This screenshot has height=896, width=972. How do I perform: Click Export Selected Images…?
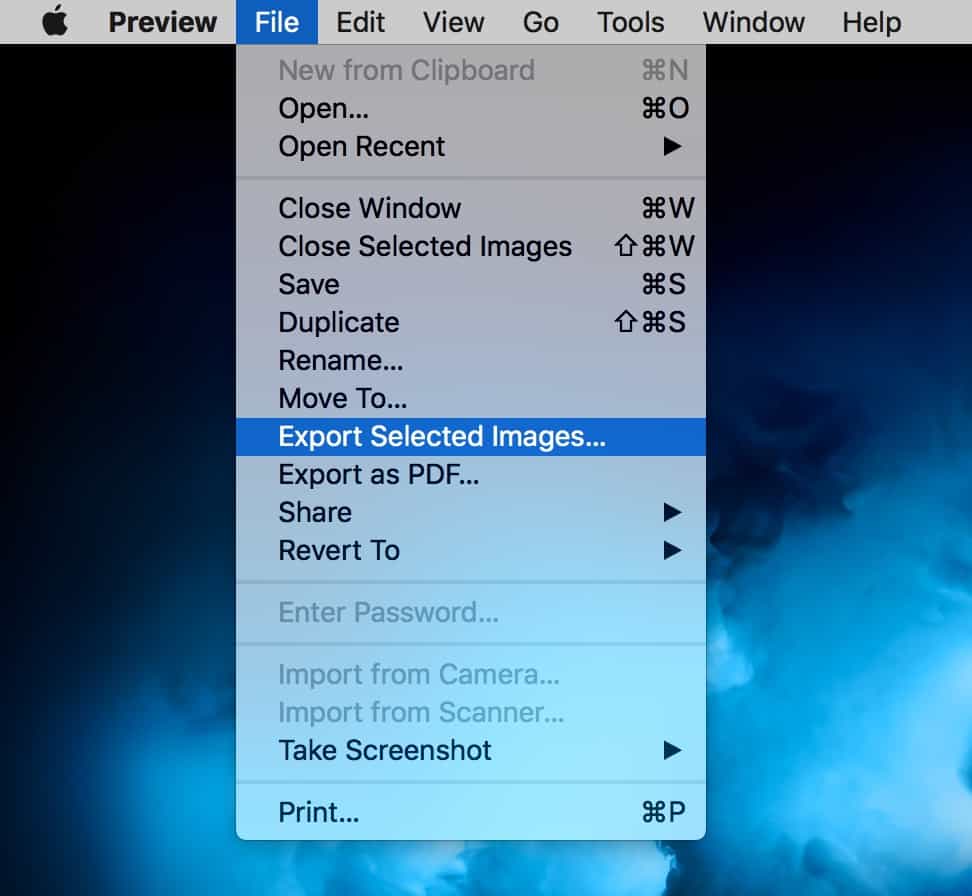tap(442, 437)
